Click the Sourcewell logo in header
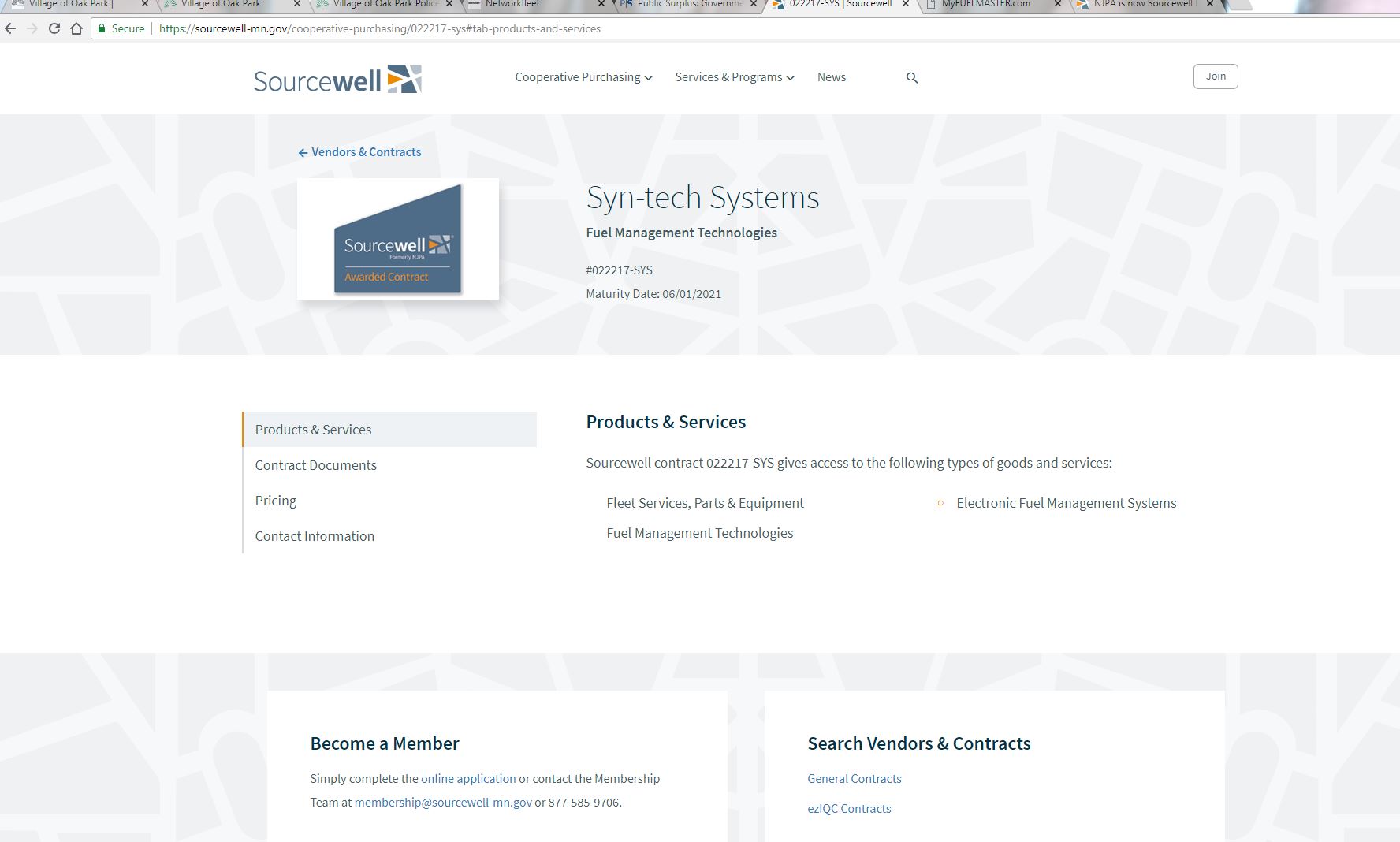Screen dimensions: 1400x842 tap(337, 80)
